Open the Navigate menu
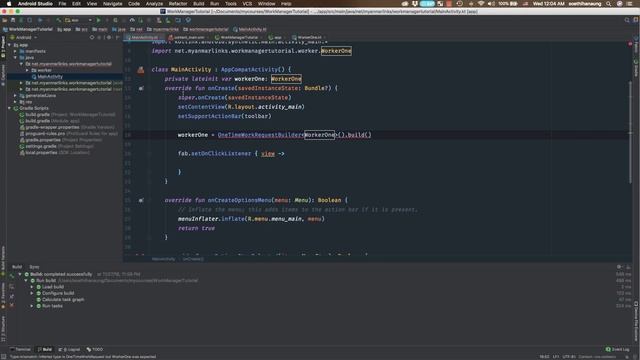The width and height of the screenshot is (640, 360). pyautogui.click(x=112, y=4)
